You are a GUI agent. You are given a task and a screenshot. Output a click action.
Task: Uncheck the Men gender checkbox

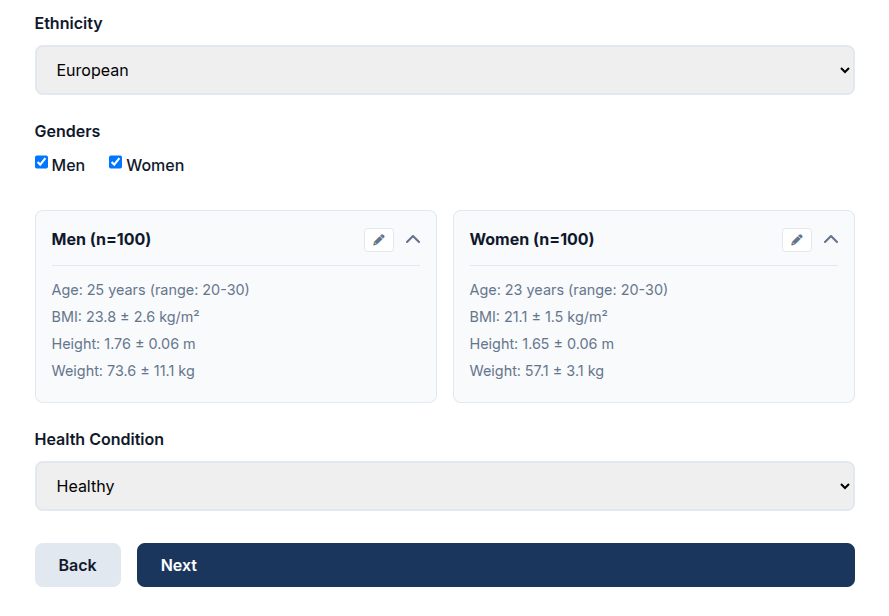[x=41, y=161]
